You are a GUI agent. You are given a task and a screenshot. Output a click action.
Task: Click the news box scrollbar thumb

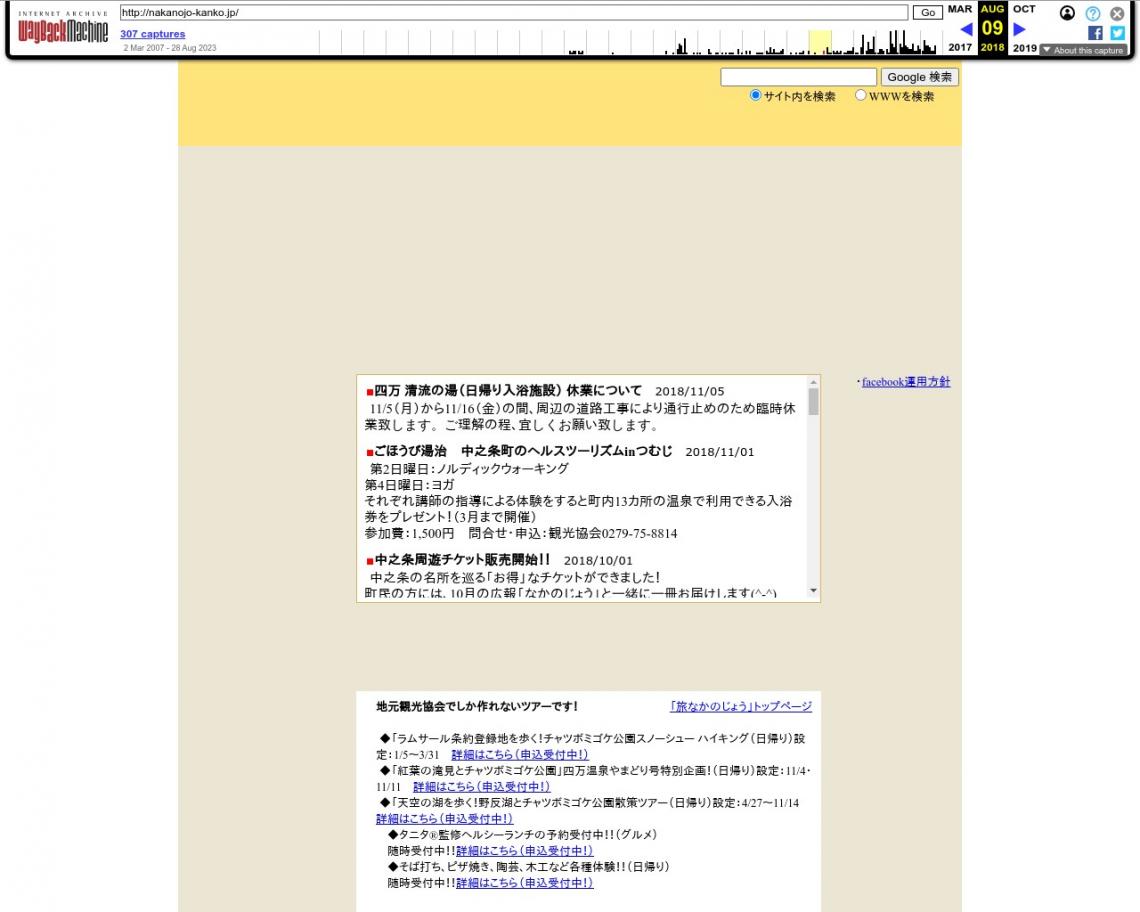[814, 401]
